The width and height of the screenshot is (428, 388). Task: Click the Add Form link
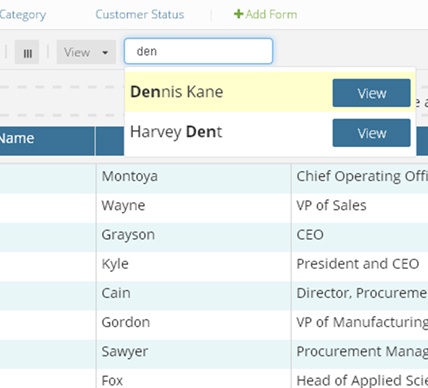[266, 14]
